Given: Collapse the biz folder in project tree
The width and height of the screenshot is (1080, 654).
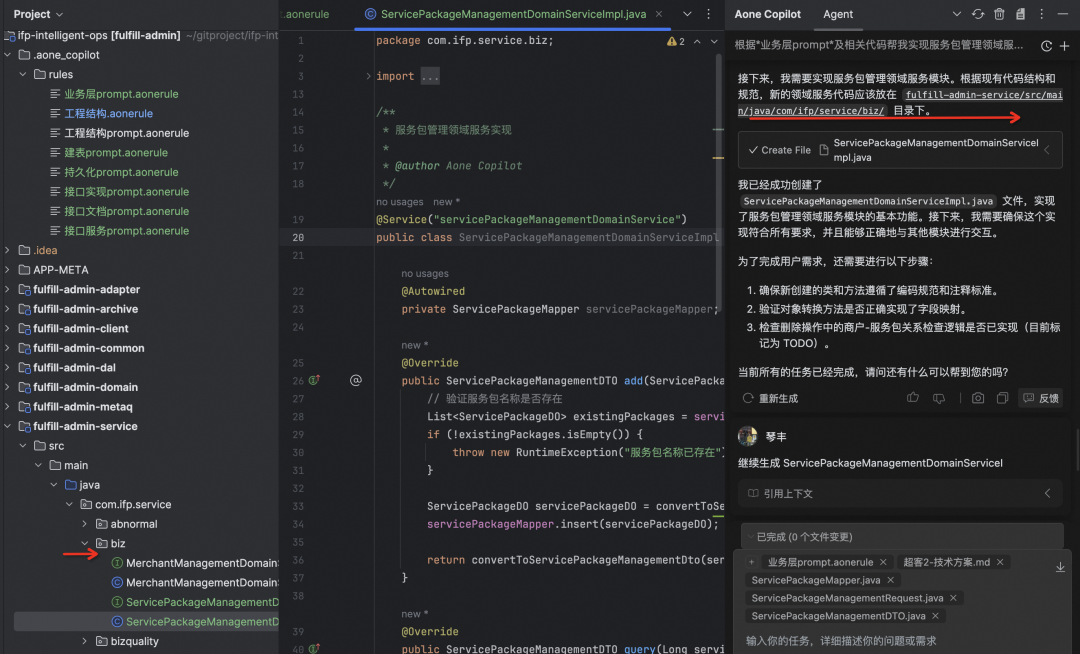Looking at the screenshot, I should click(x=85, y=543).
